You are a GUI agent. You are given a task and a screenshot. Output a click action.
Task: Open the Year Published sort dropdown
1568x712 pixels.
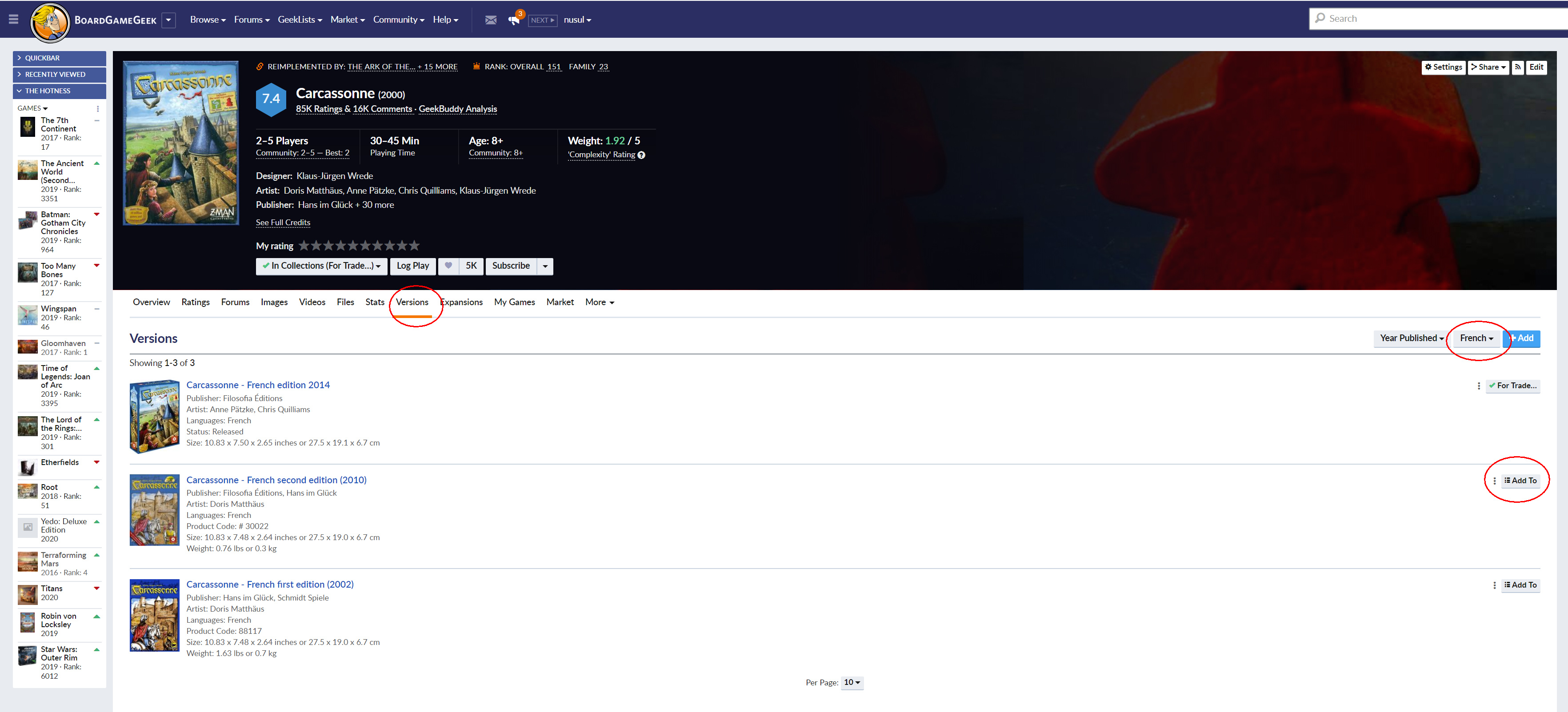coord(1412,338)
